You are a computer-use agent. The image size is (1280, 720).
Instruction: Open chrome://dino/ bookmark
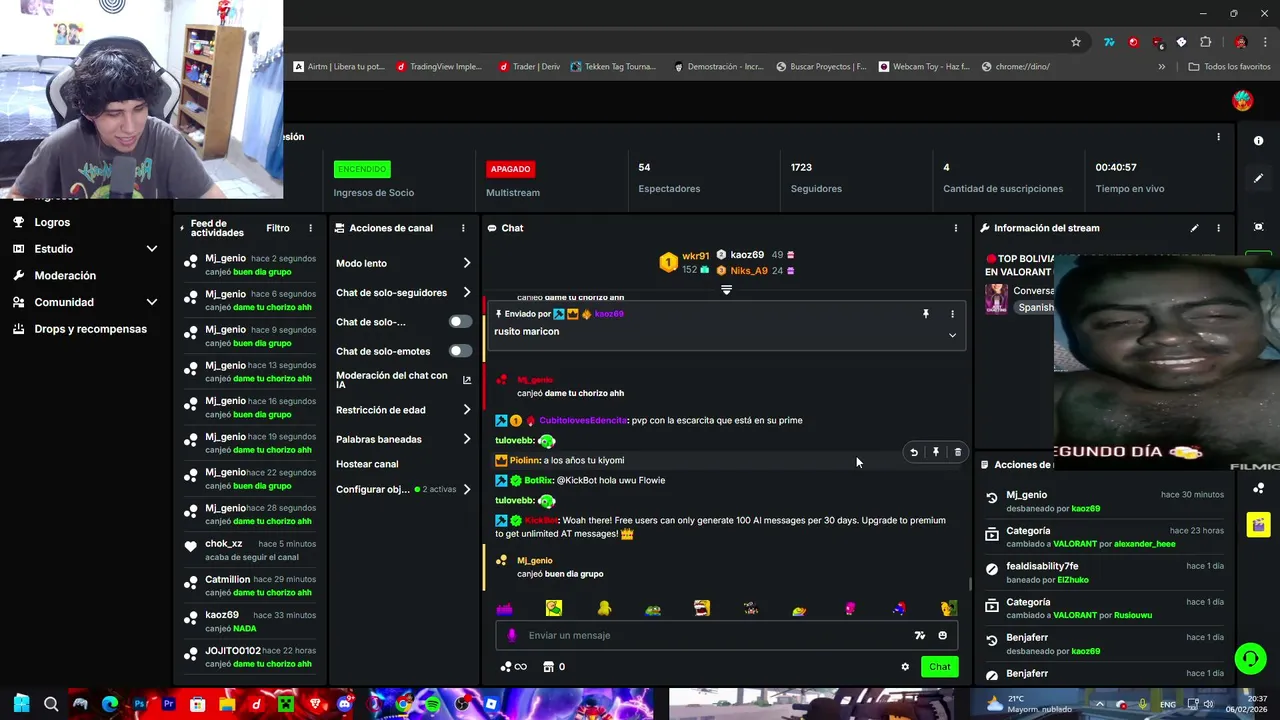point(1015,67)
